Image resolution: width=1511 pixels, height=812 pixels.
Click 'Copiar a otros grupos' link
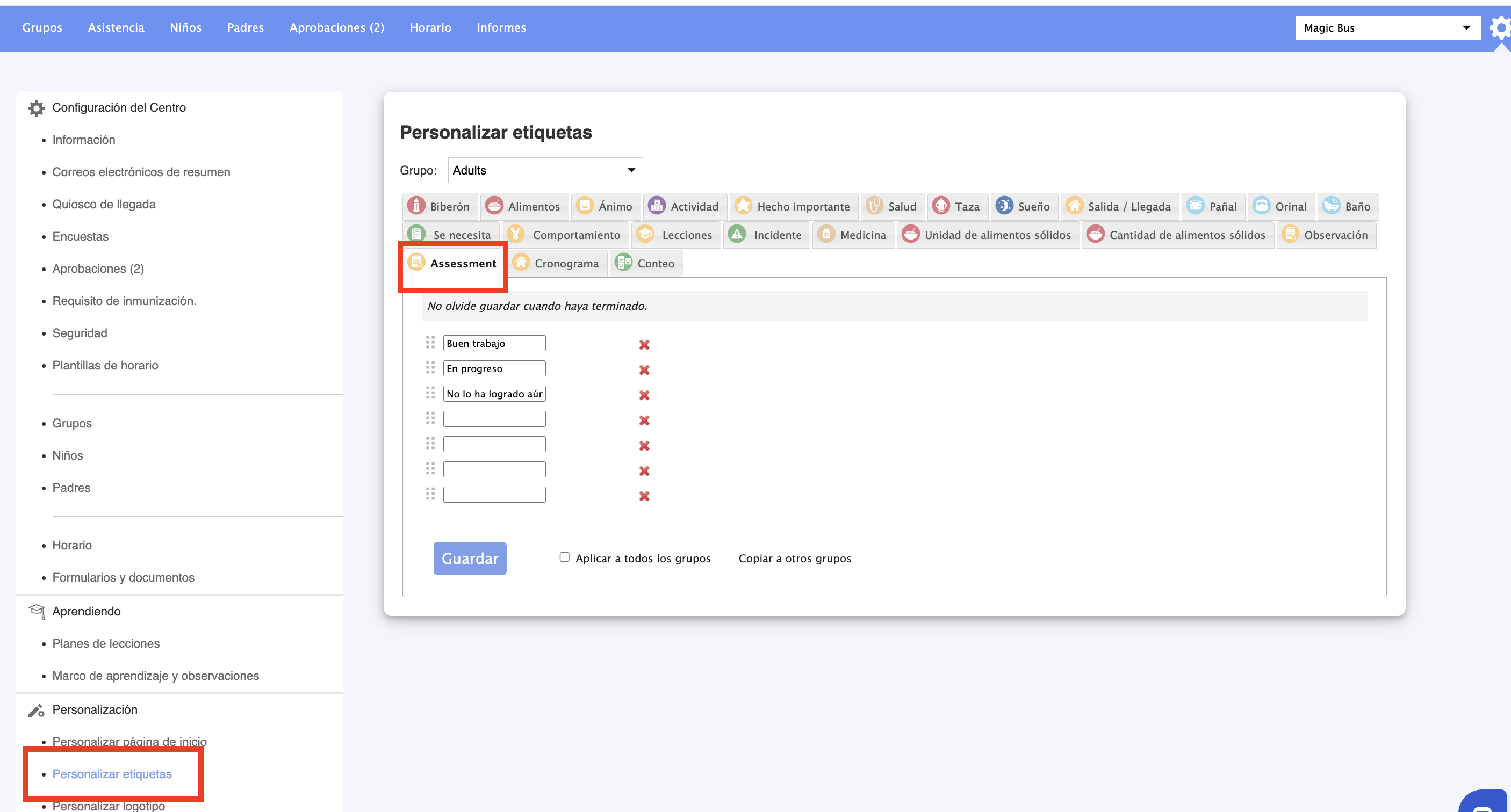click(794, 558)
